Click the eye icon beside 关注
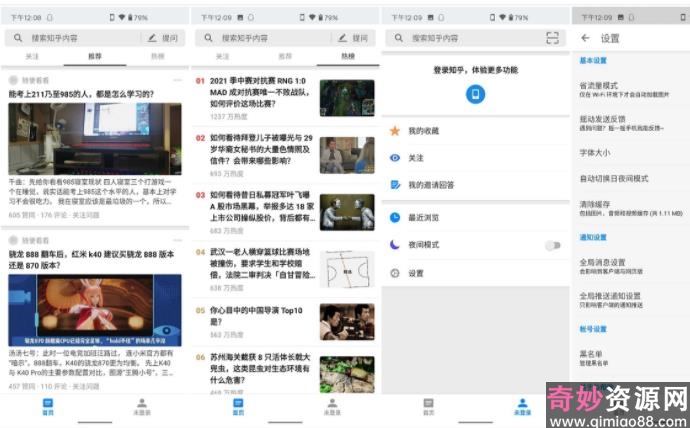Image resolution: width=690 pixels, height=428 pixels. coord(395,158)
